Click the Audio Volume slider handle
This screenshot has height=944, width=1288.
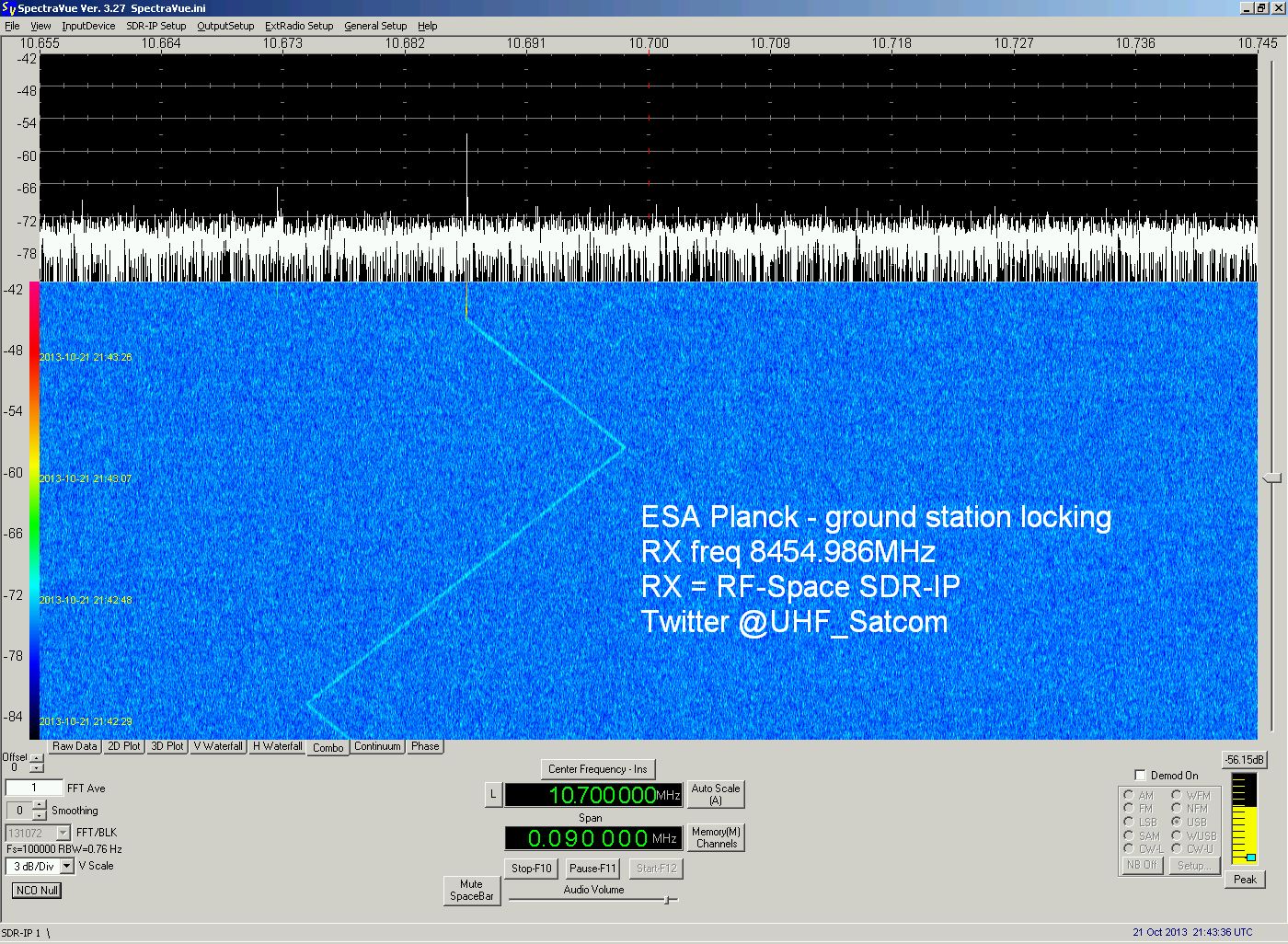coord(668,899)
